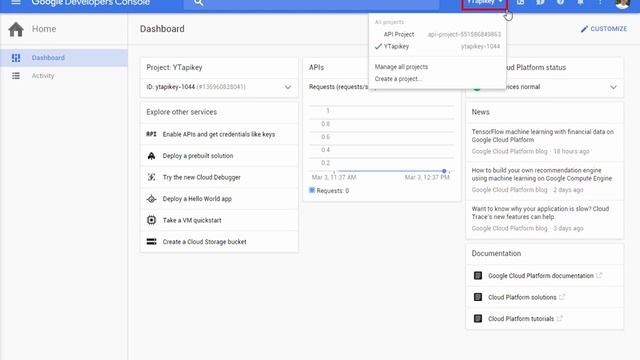
Task: Click the Compute Engine chip icon beside VM quickstart
Action: 151,220
